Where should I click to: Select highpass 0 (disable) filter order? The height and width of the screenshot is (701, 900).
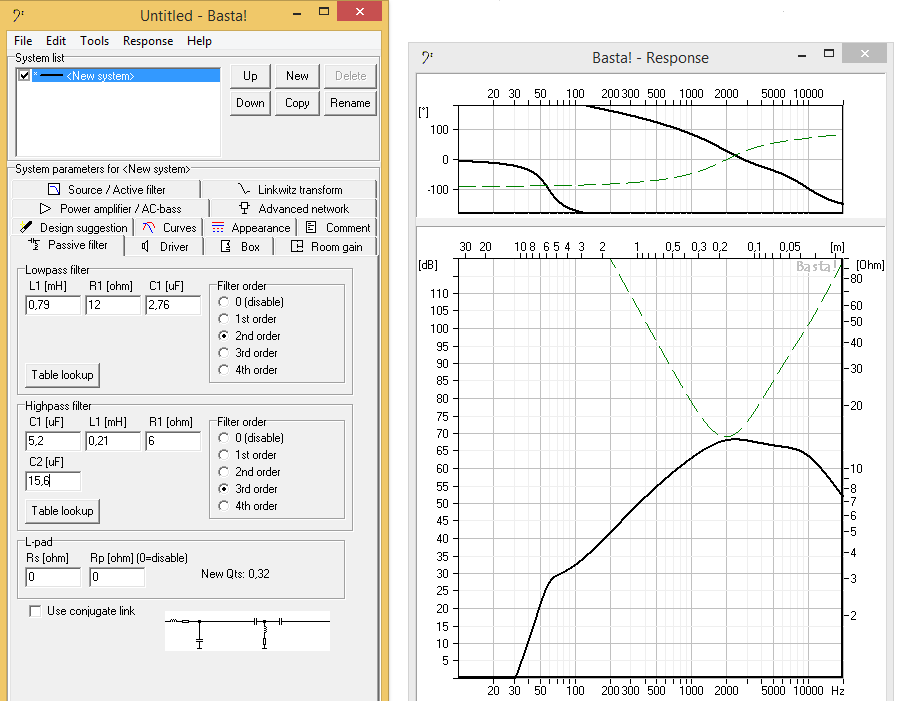[224, 438]
